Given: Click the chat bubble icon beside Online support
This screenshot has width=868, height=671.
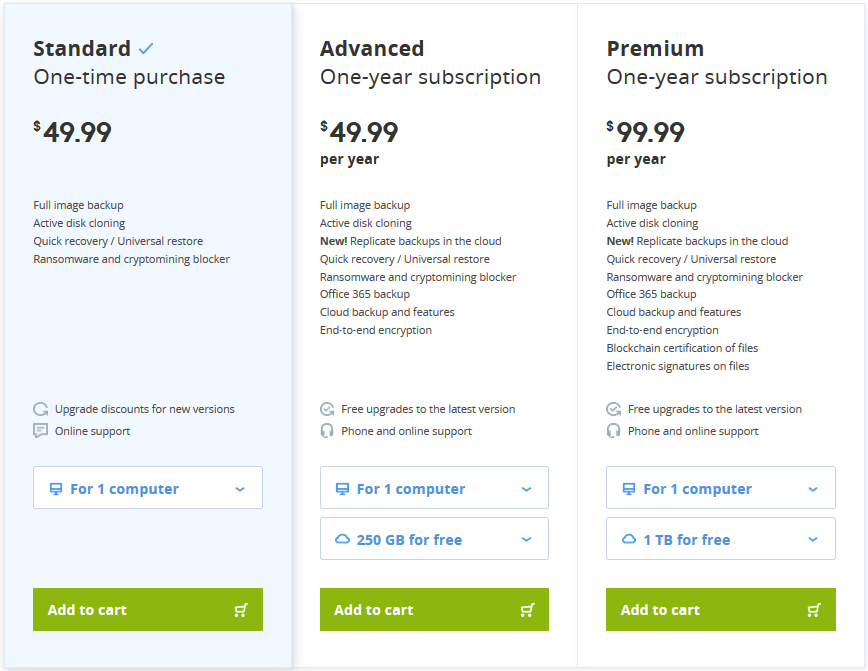Looking at the screenshot, I should click(40, 431).
